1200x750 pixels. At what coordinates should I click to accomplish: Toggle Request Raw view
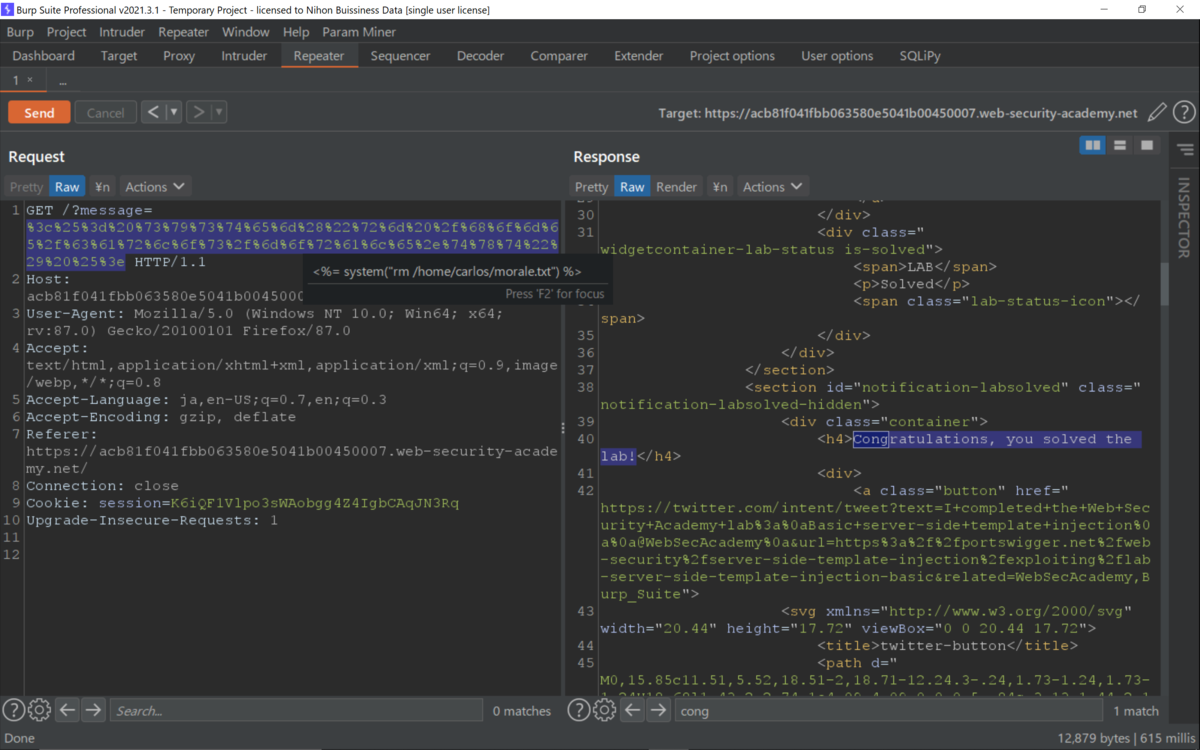pos(67,186)
